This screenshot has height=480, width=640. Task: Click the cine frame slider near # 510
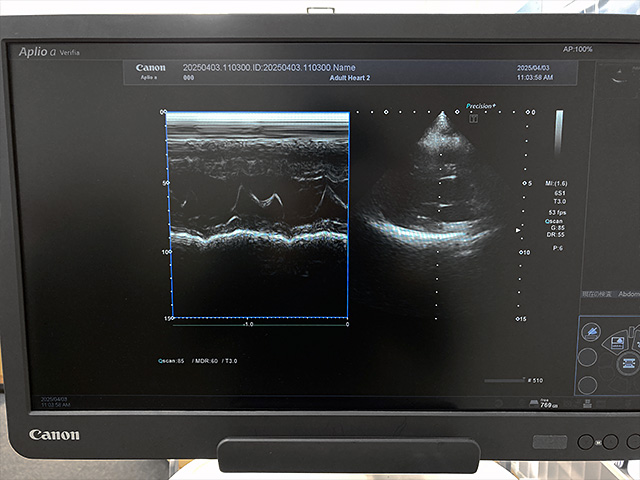click(504, 380)
